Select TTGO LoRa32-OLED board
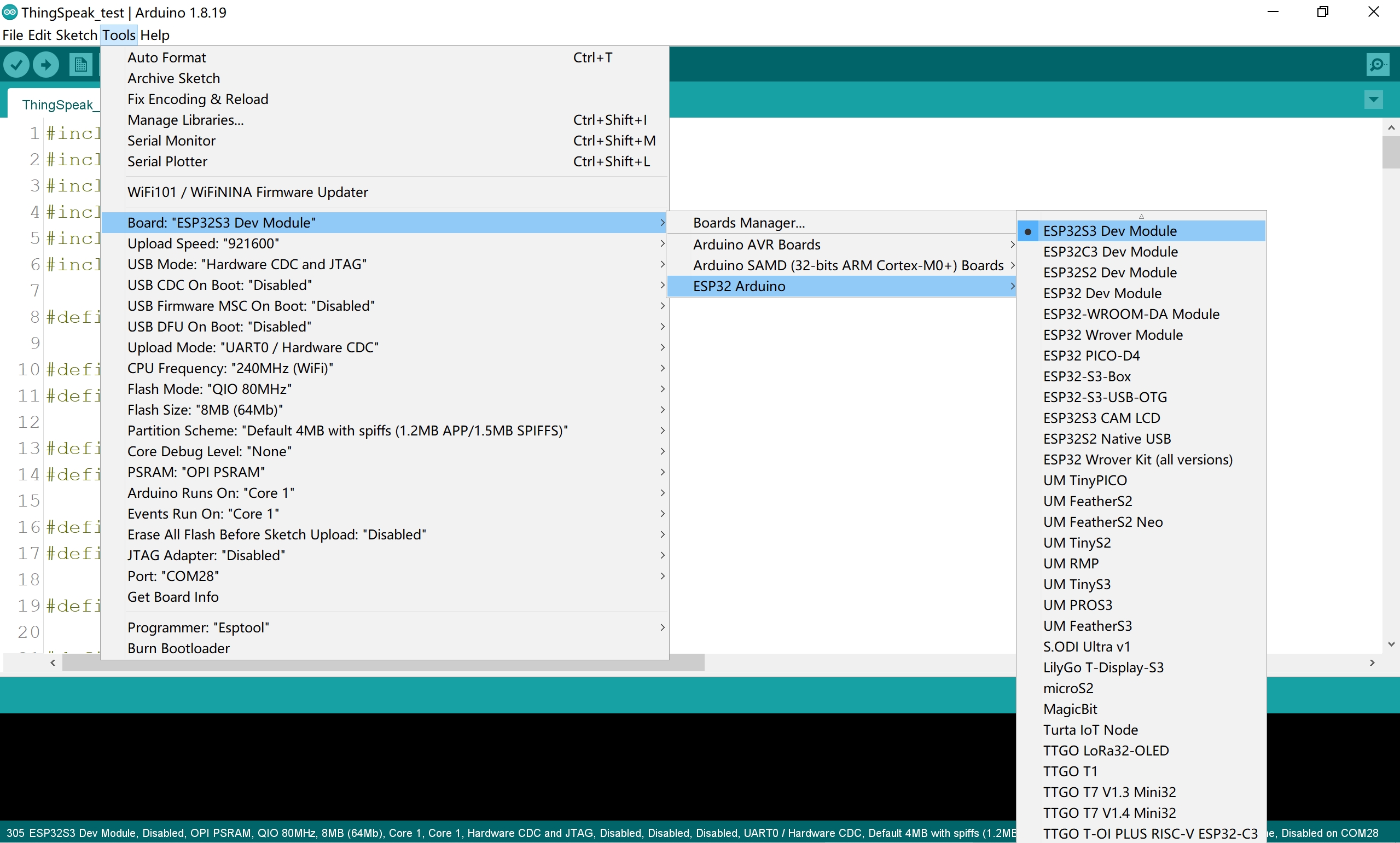Viewport: 1400px width, 843px height. click(x=1141, y=751)
